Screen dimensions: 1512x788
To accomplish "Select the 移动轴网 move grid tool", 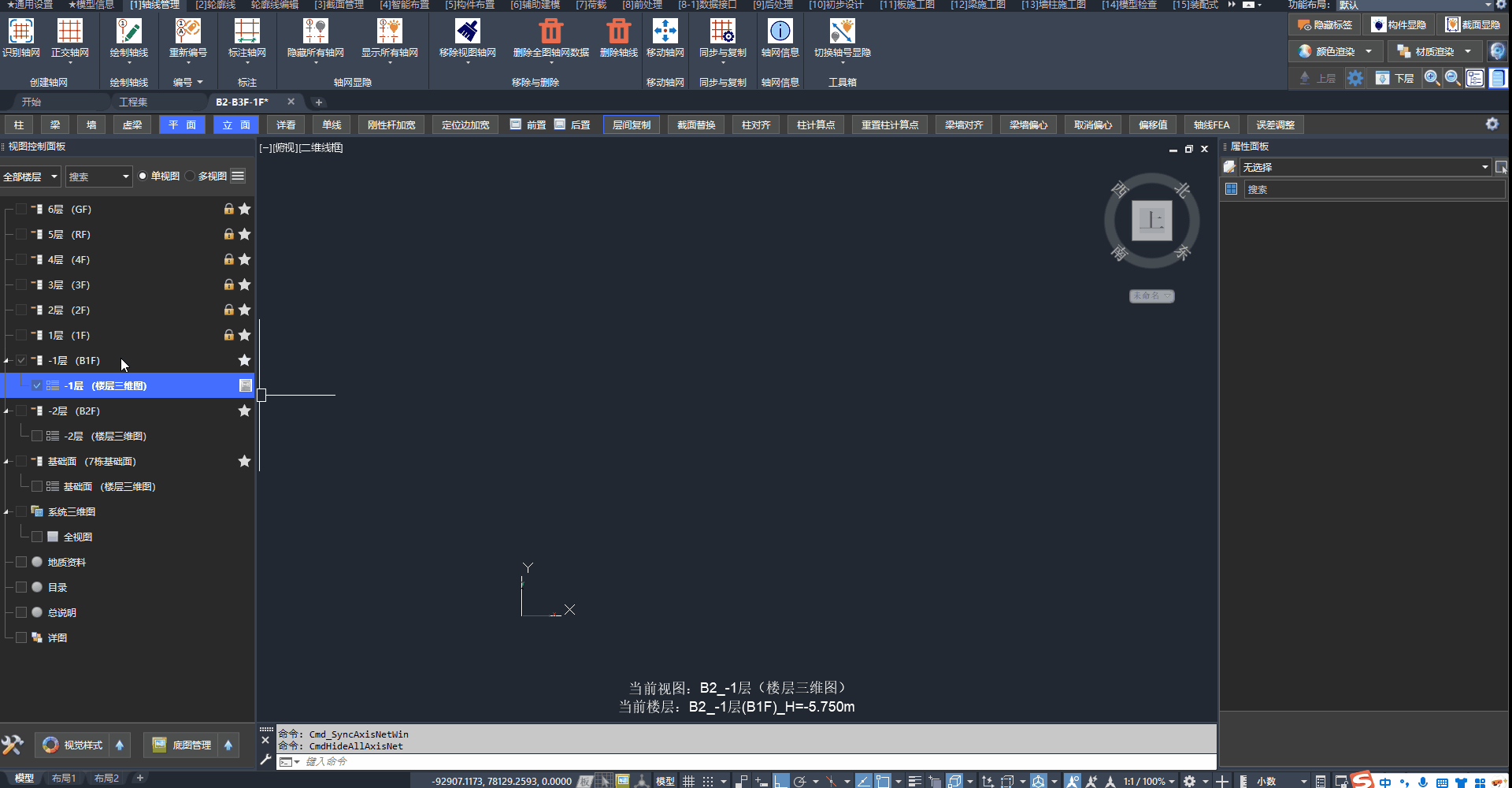I will pyautogui.click(x=665, y=32).
